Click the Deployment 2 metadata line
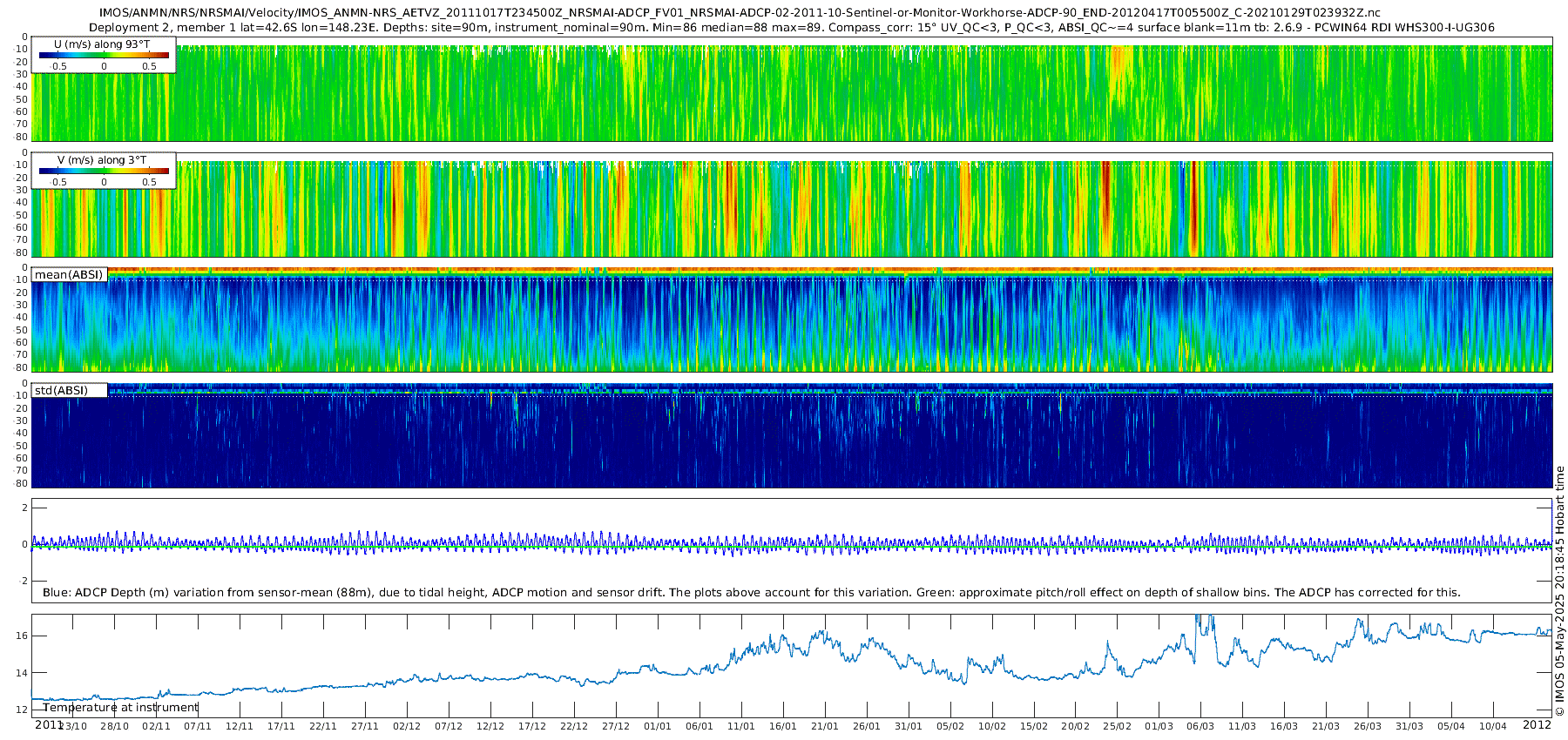1568x740 pixels. pos(791,27)
